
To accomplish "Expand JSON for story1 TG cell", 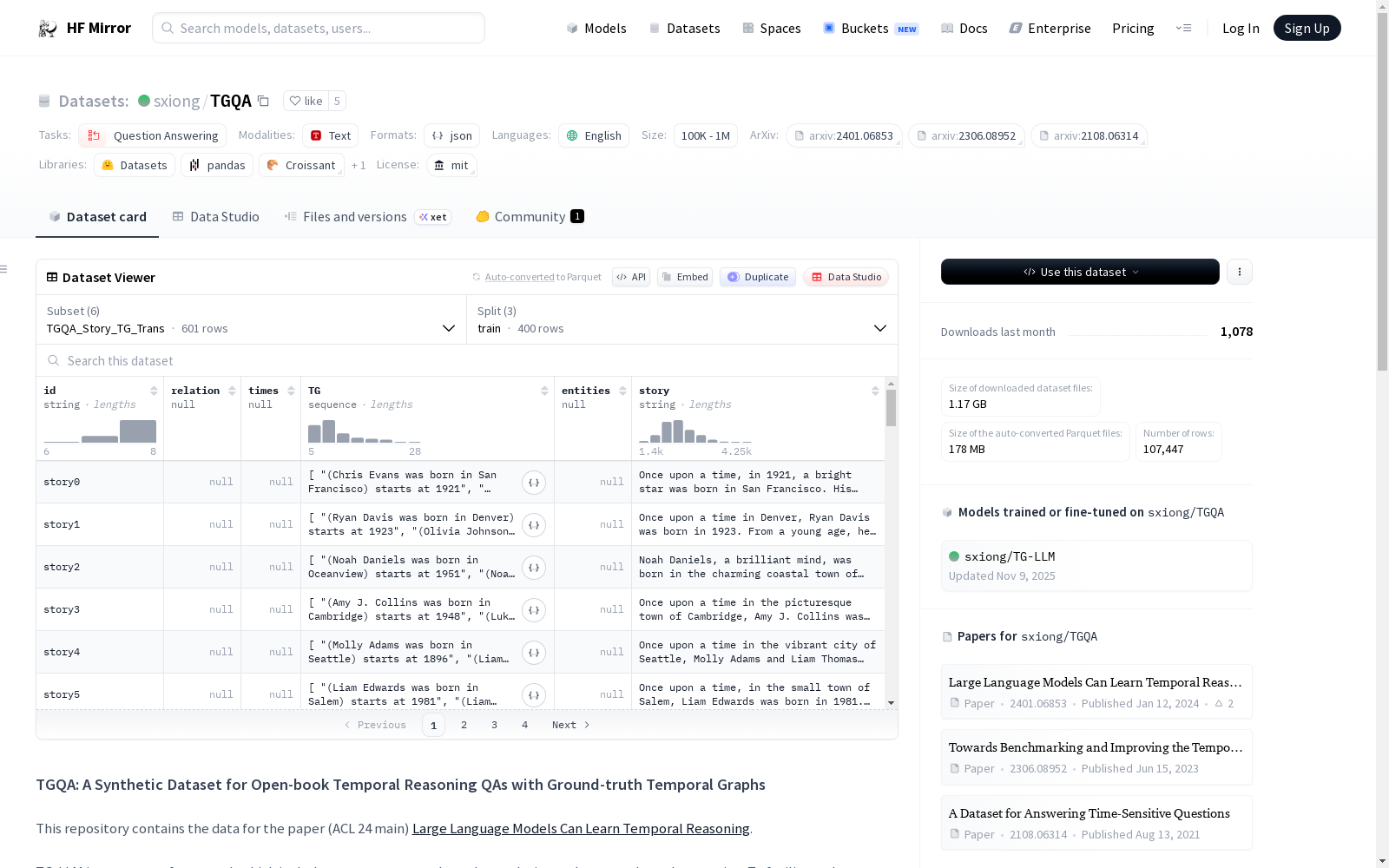I will [x=534, y=525].
